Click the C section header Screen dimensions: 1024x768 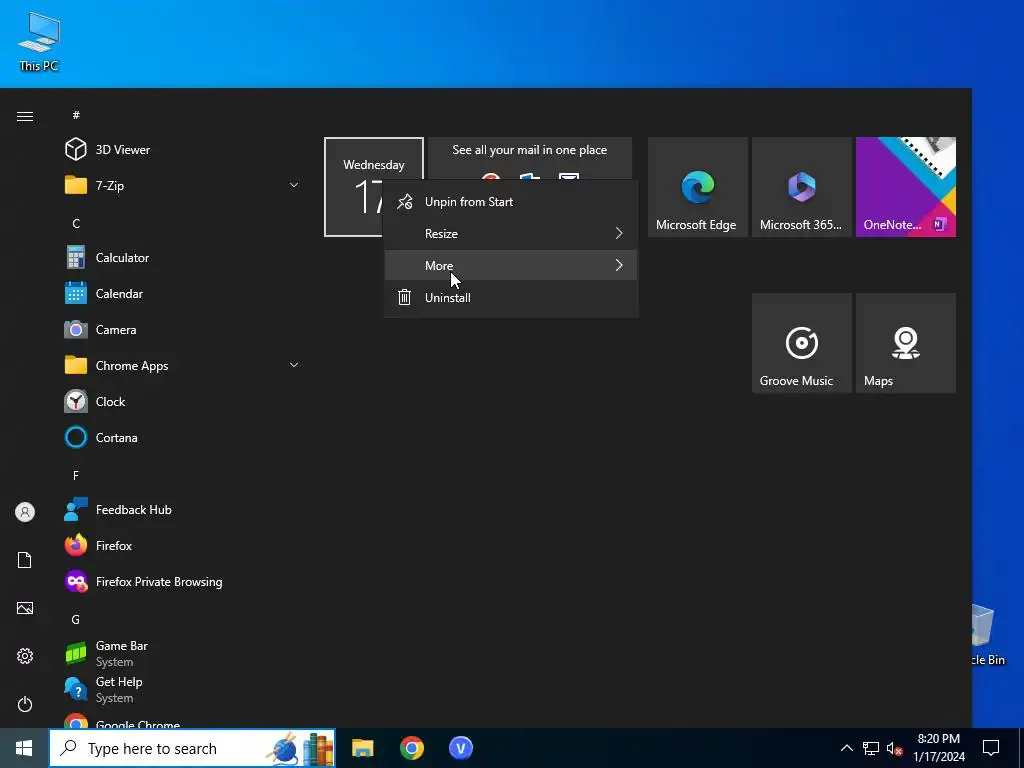click(x=76, y=223)
